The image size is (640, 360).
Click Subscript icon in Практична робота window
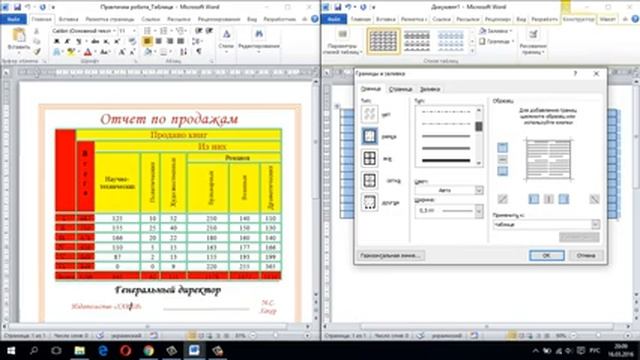click(106, 41)
